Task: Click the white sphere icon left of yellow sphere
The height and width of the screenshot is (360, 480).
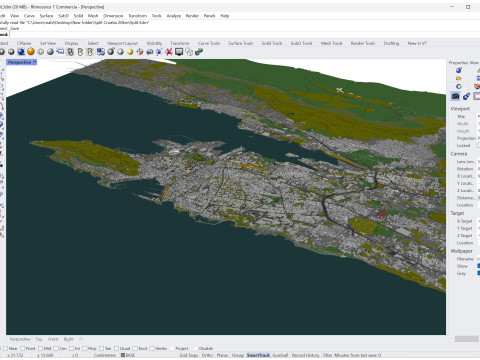Action: 120,52
